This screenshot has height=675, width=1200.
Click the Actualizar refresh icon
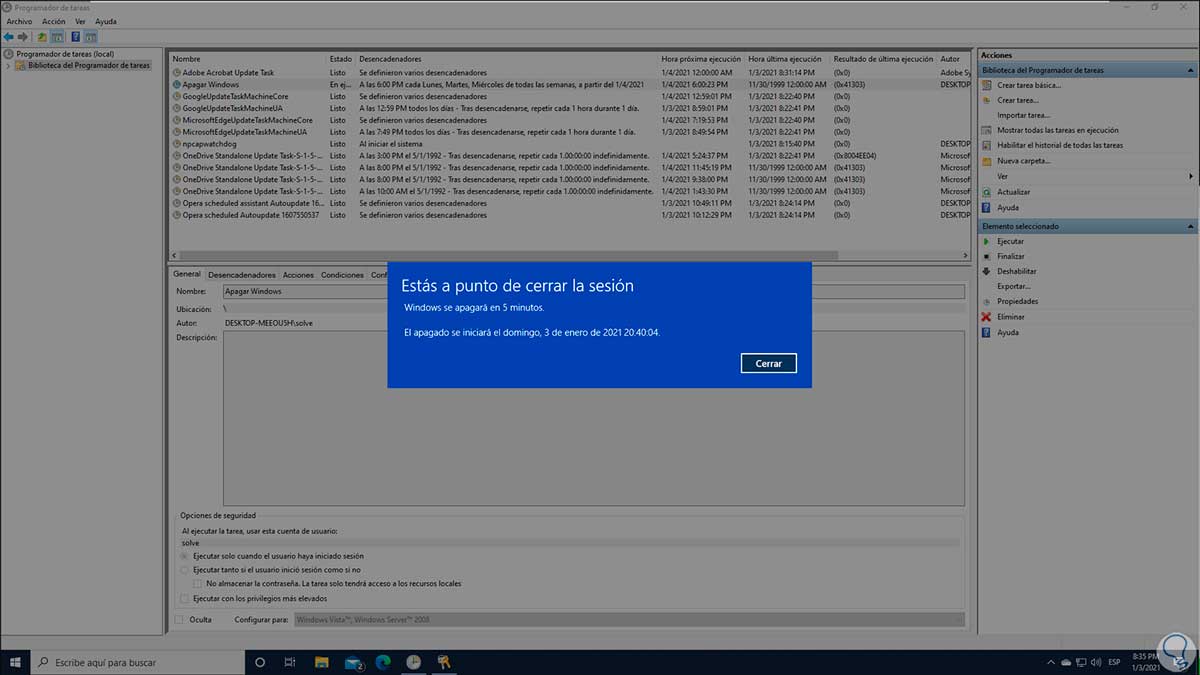coord(987,192)
